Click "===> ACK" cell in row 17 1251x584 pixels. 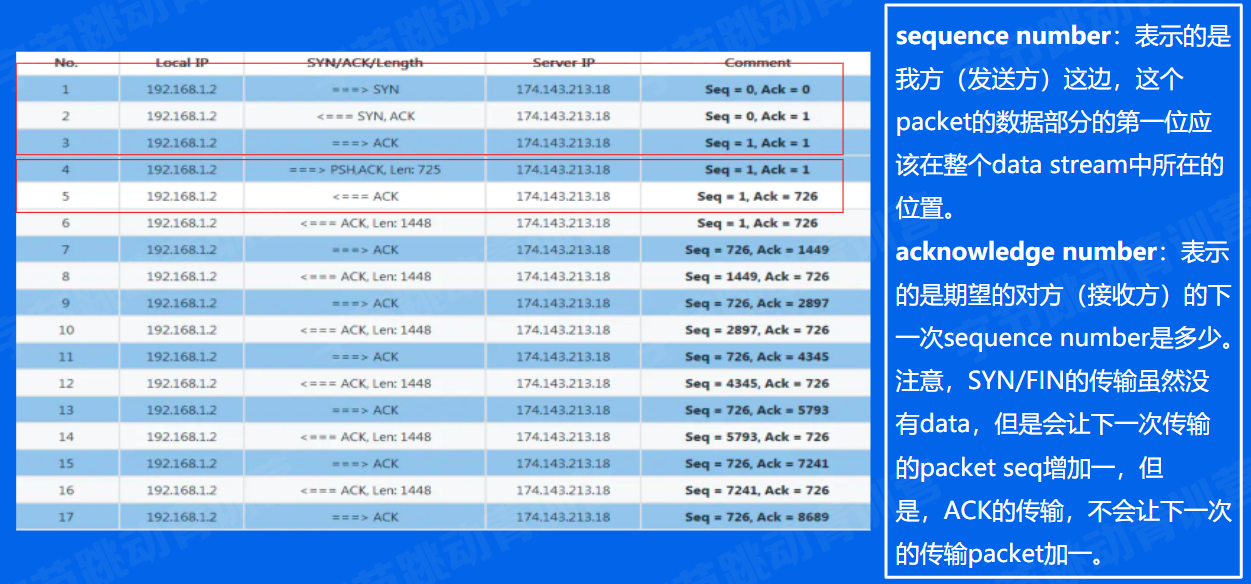(365, 517)
